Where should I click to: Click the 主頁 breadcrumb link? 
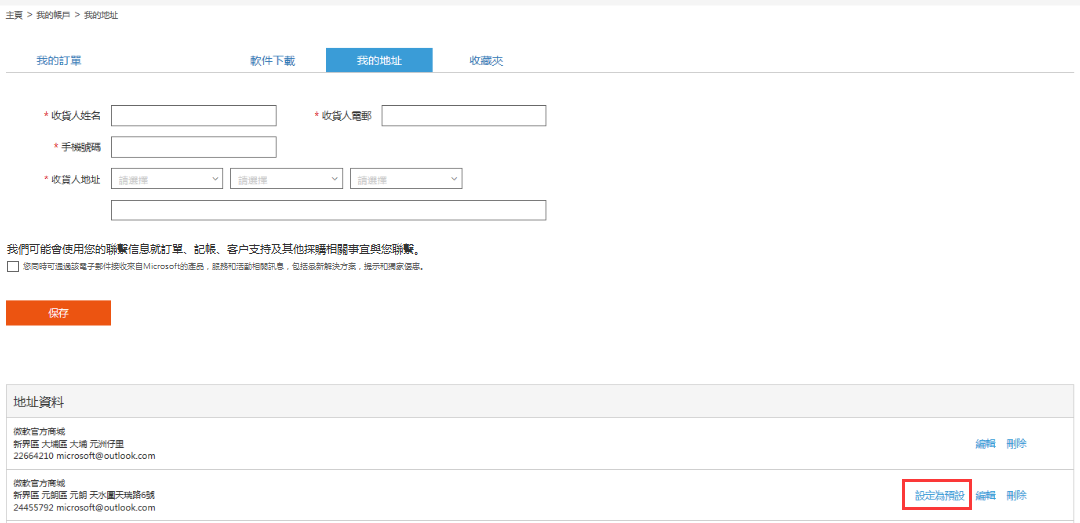pos(15,15)
